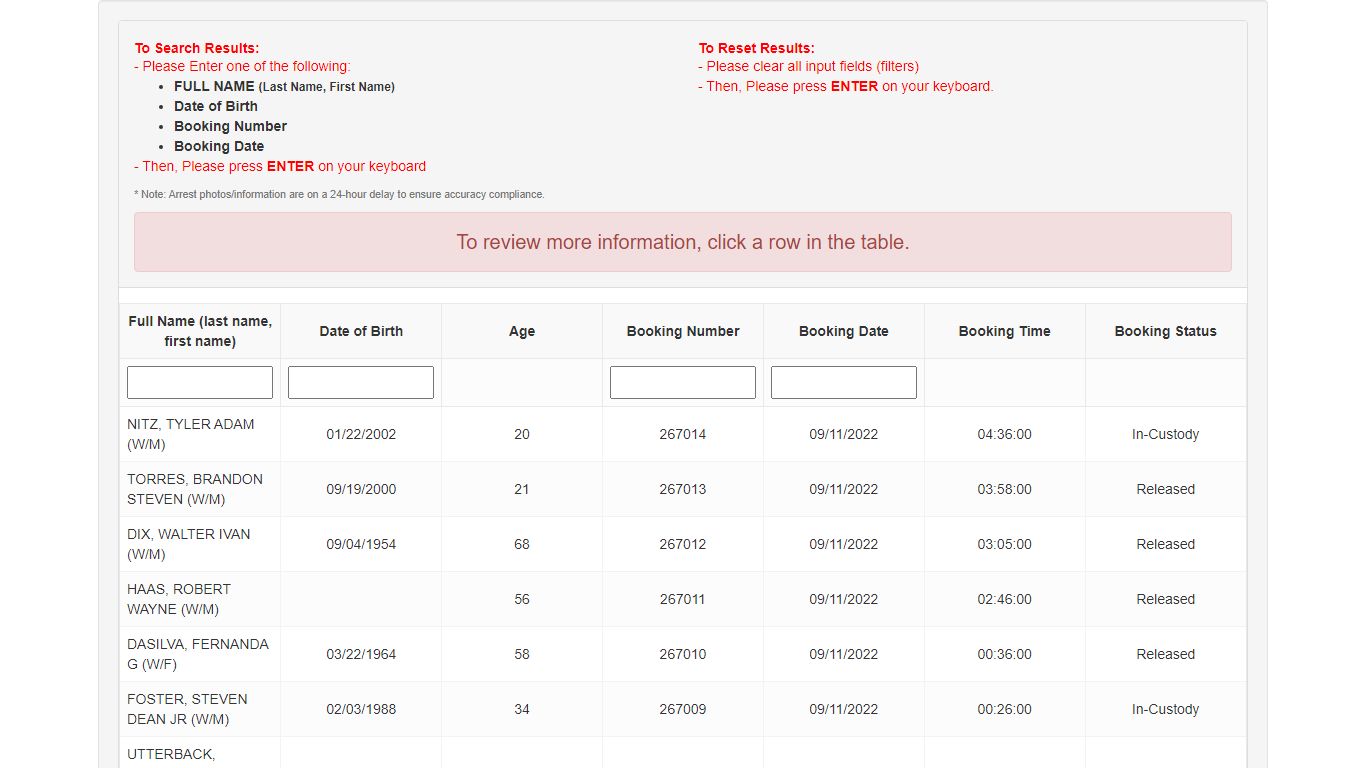Click booking number 267011
Viewport: 1366px width, 768px height.
tap(683, 599)
